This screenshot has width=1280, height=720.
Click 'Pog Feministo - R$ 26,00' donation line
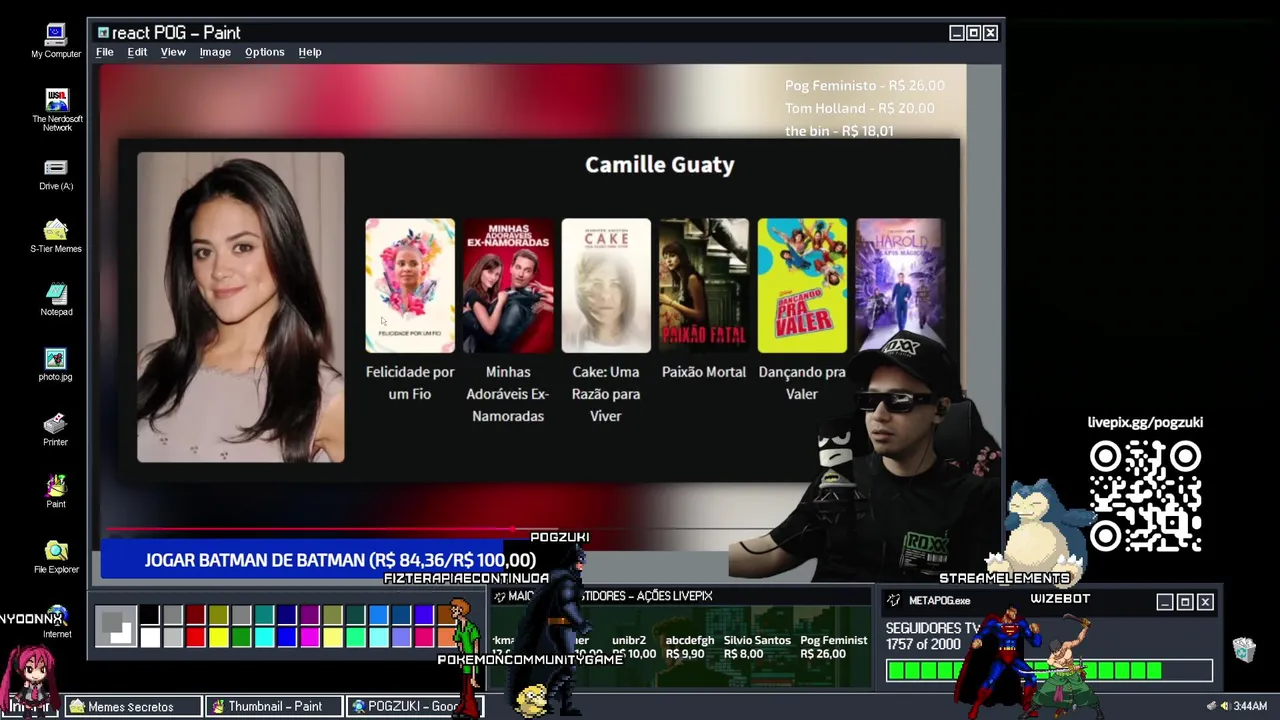click(x=865, y=86)
